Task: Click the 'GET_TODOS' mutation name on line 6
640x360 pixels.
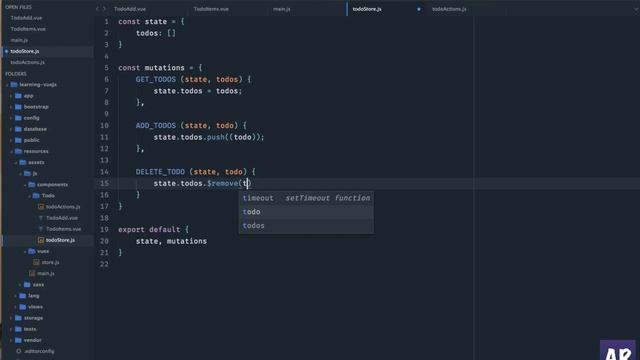Action: click(x=156, y=79)
